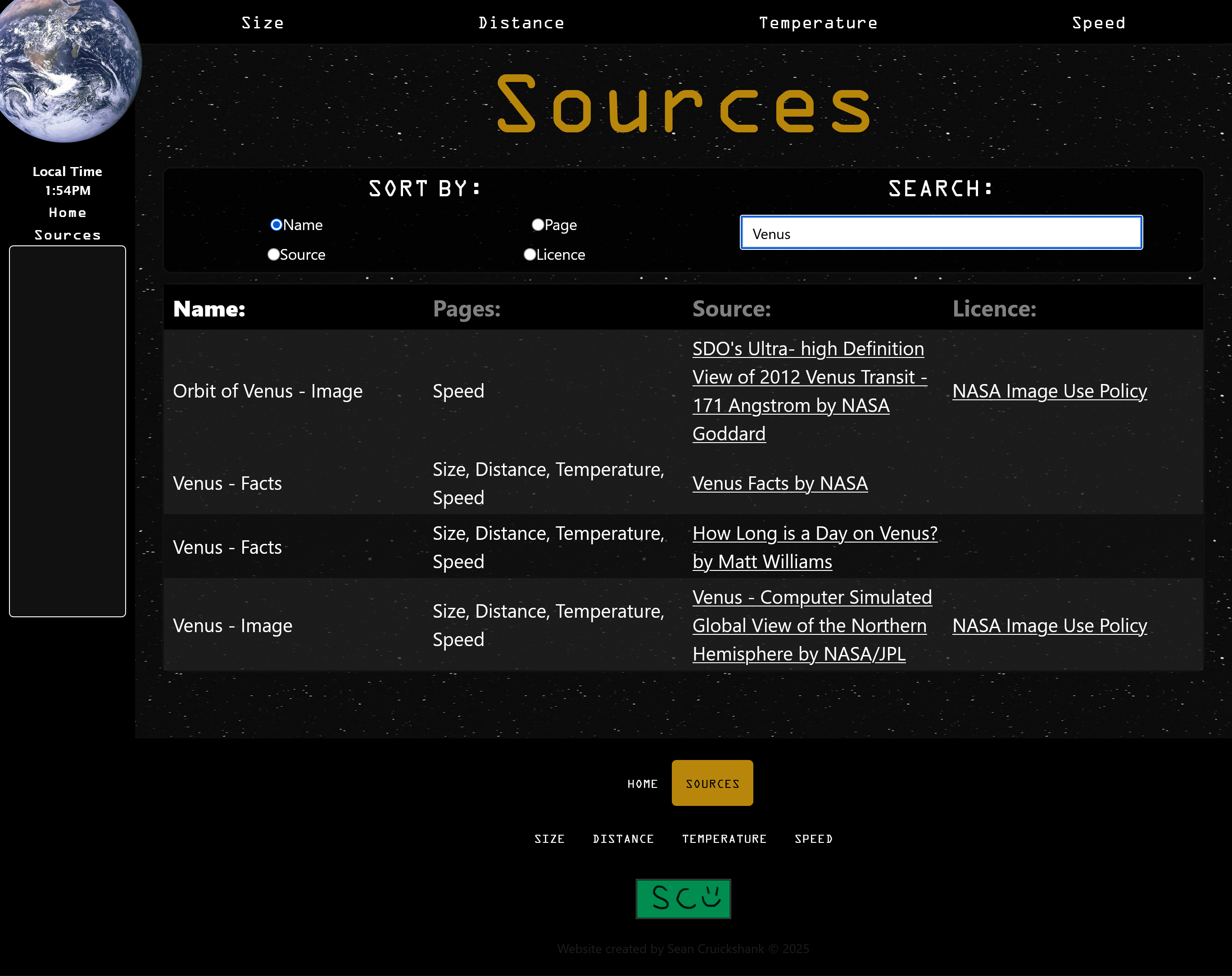The image size is (1232, 977).
Task: Click TEMPERATURE in the footer navigation
Action: click(x=724, y=839)
